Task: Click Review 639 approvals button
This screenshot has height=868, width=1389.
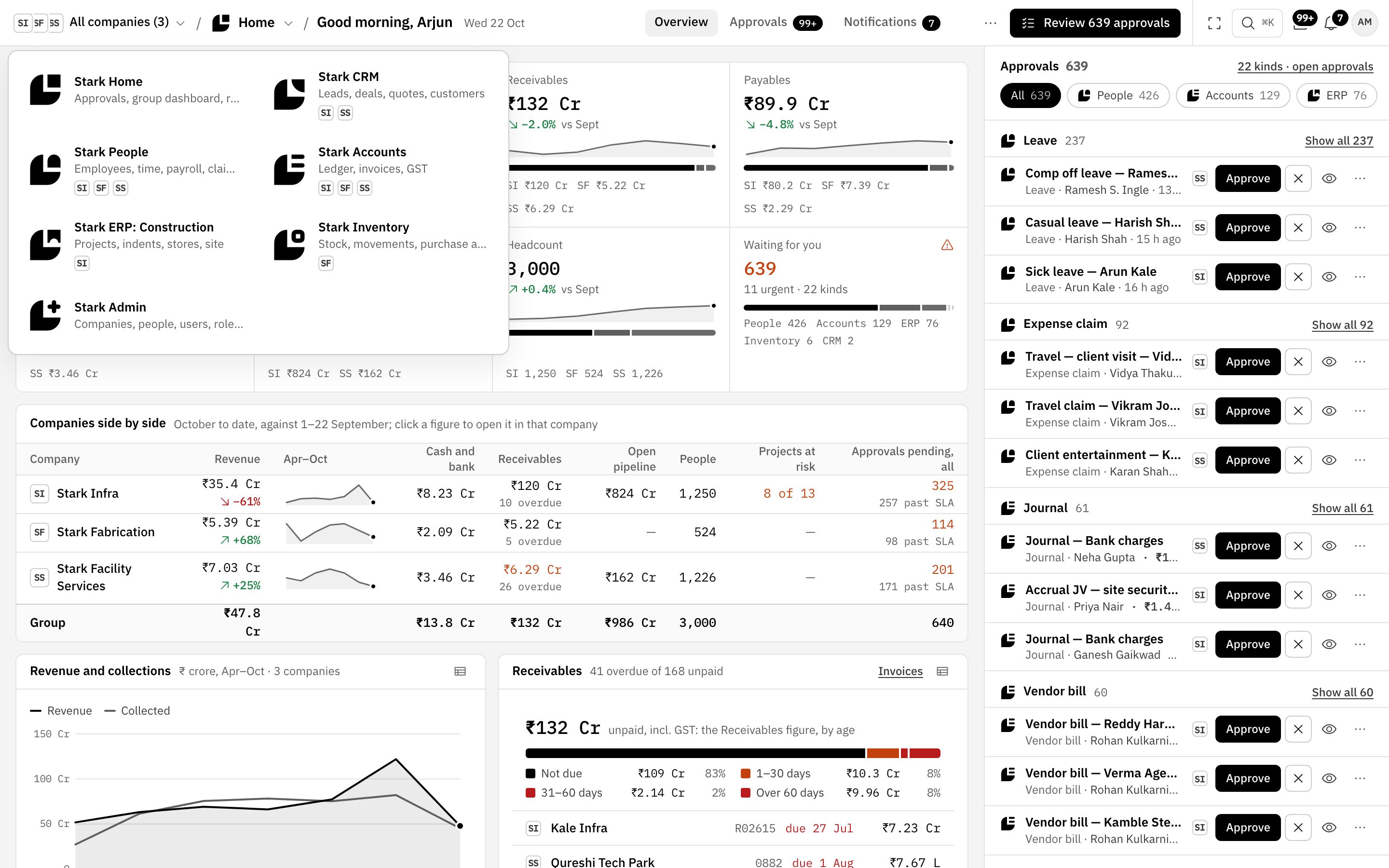Action: 1094,23
